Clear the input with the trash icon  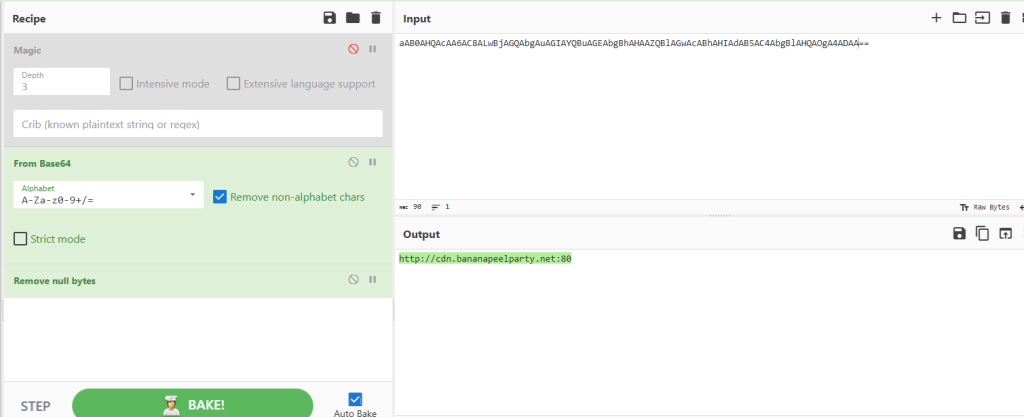tap(1005, 18)
